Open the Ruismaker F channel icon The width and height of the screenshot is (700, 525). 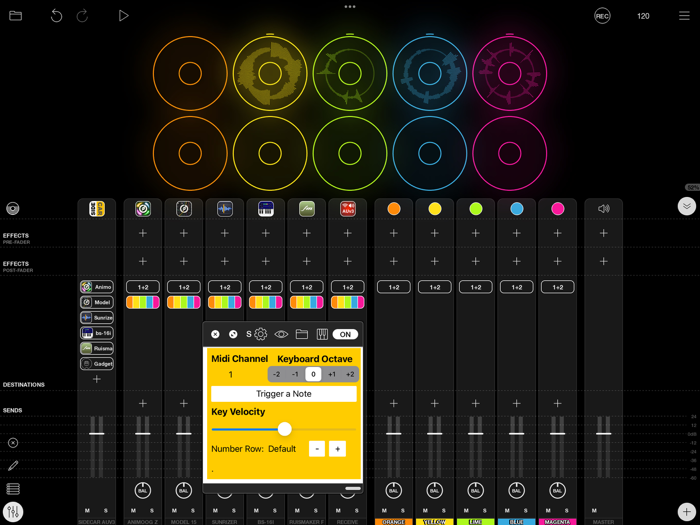(x=307, y=208)
